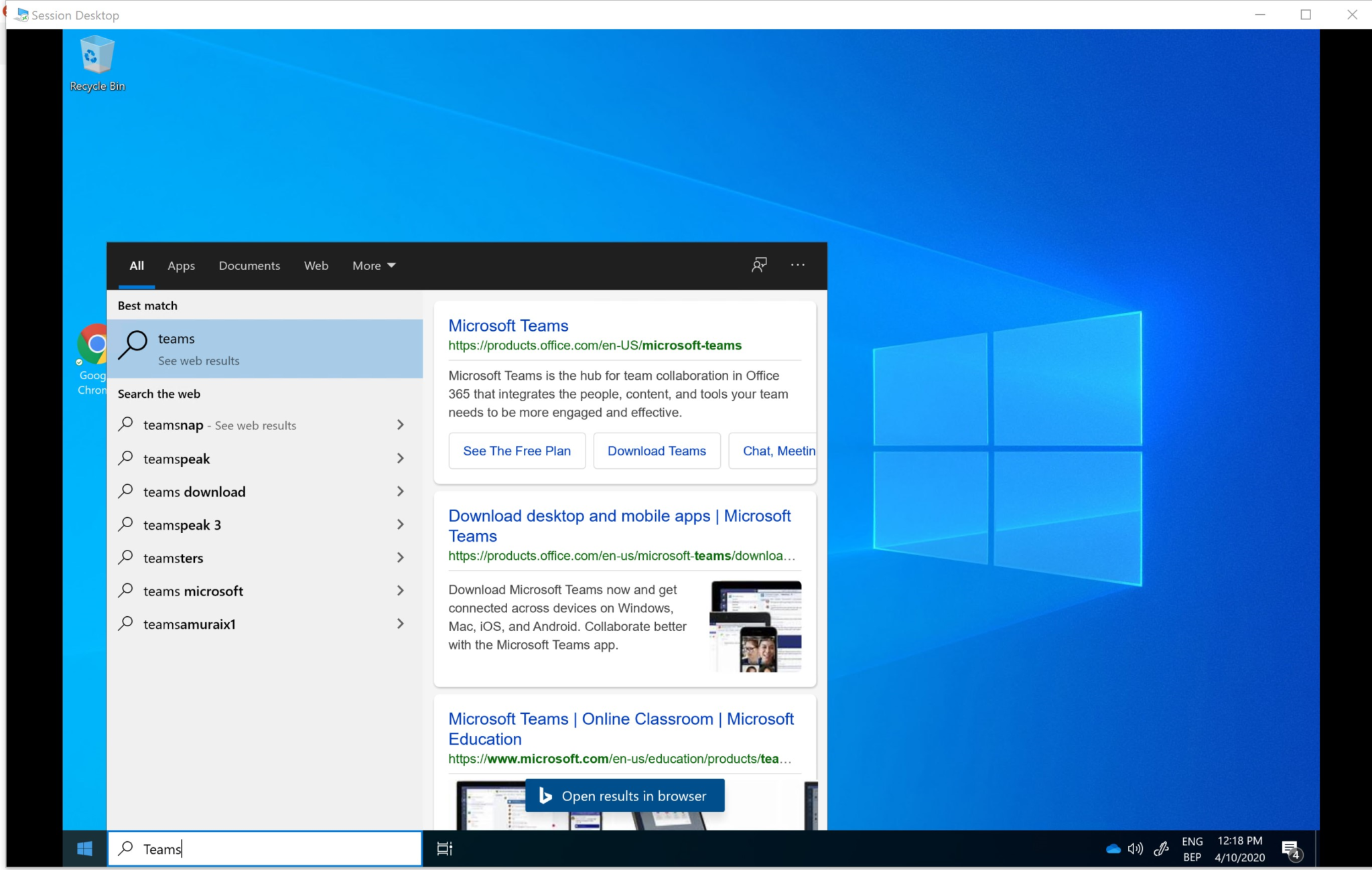1372x870 pixels.
Task: Open the Windows Ink Workspace icon
Action: tap(1161, 849)
